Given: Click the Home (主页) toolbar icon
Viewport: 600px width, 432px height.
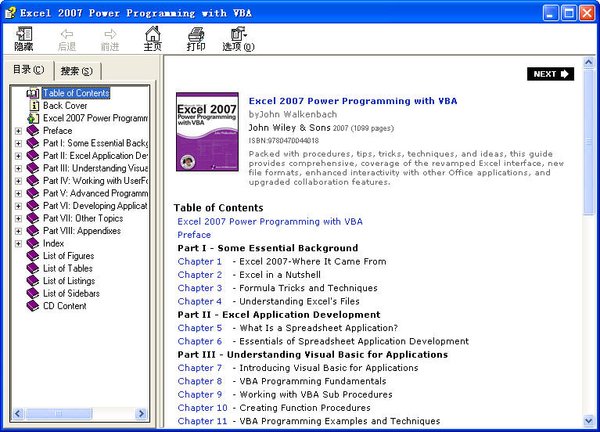Looking at the screenshot, I should coord(152,39).
